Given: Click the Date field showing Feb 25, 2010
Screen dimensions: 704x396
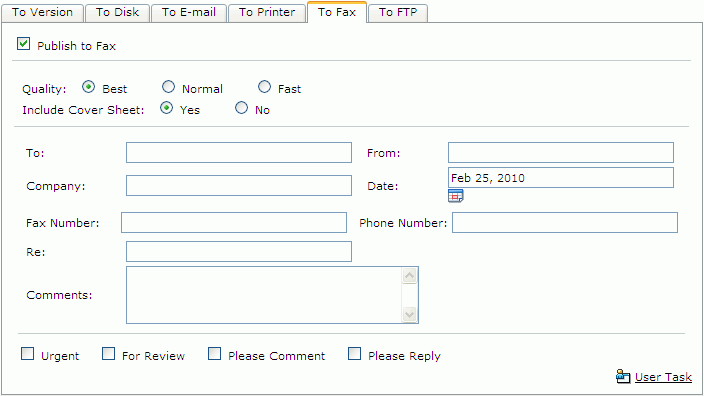Looking at the screenshot, I should [x=561, y=178].
